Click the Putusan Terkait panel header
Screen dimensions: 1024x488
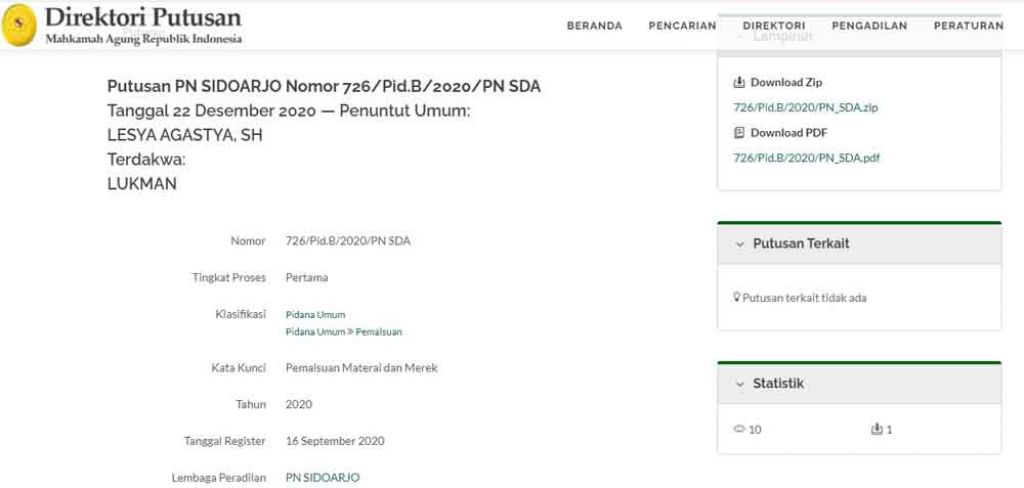pos(859,244)
